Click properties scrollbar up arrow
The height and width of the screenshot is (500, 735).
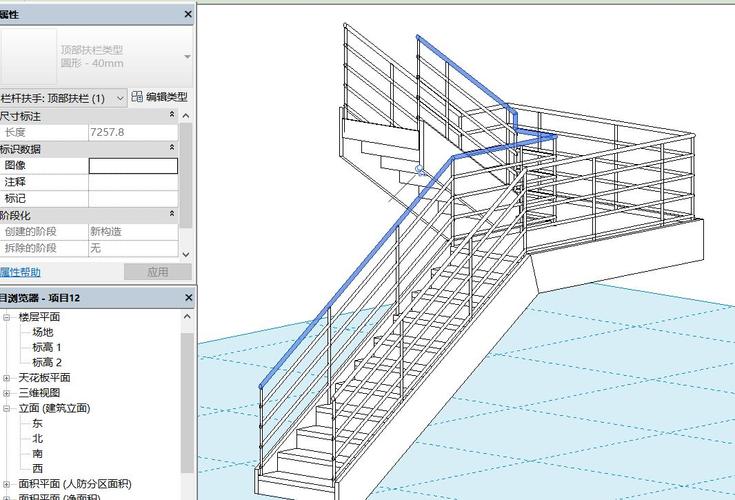tap(186, 116)
